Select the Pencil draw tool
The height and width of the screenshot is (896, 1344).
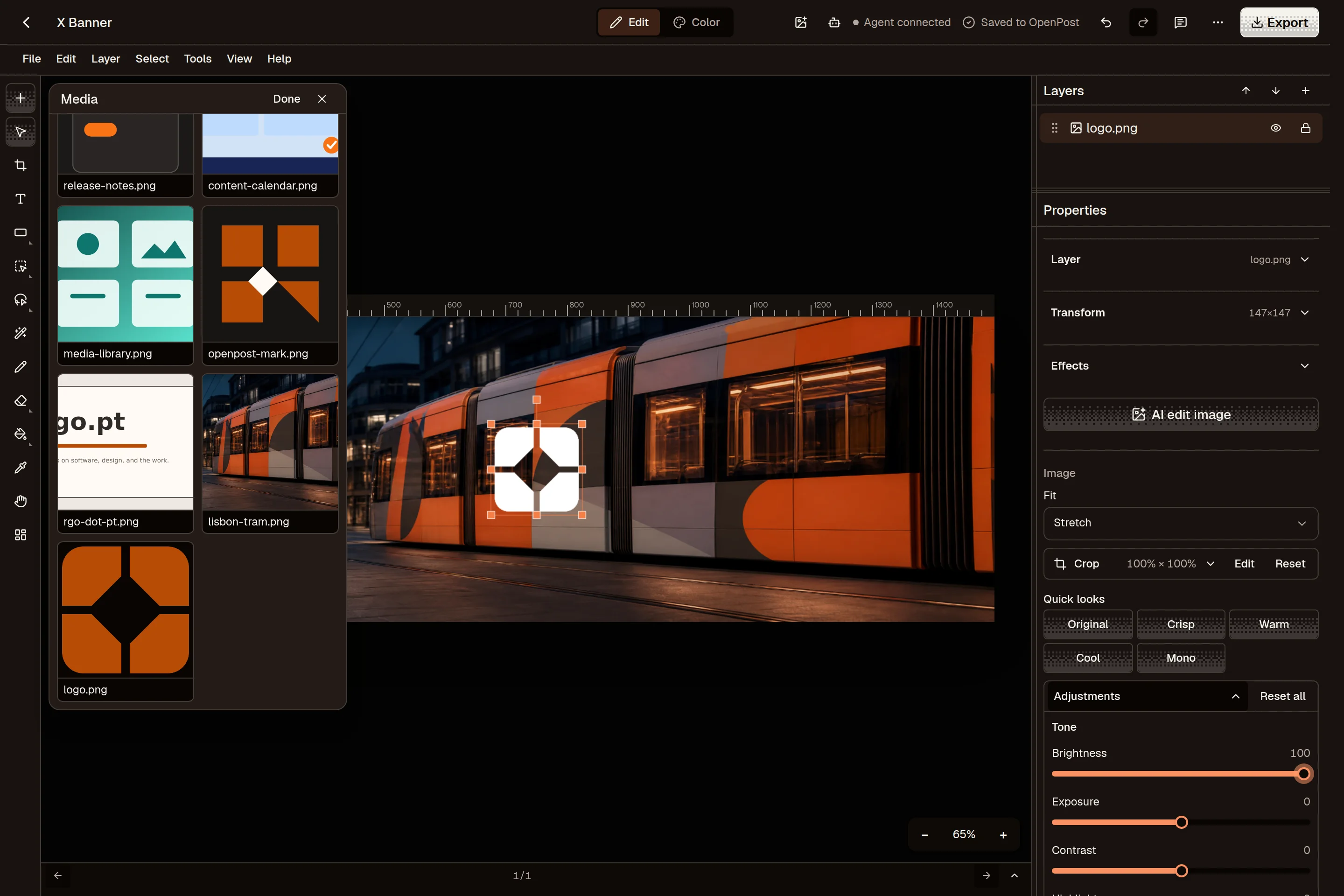21,367
